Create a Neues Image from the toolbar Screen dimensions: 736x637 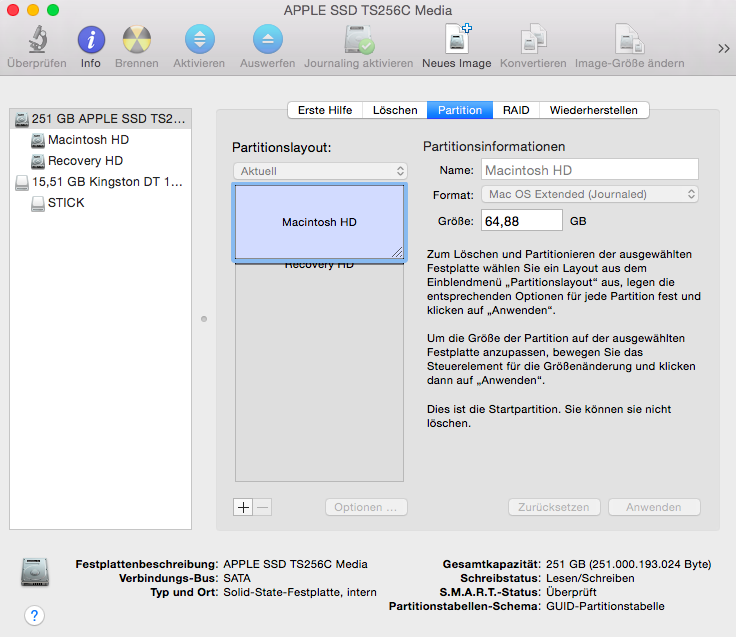tap(457, 38)
